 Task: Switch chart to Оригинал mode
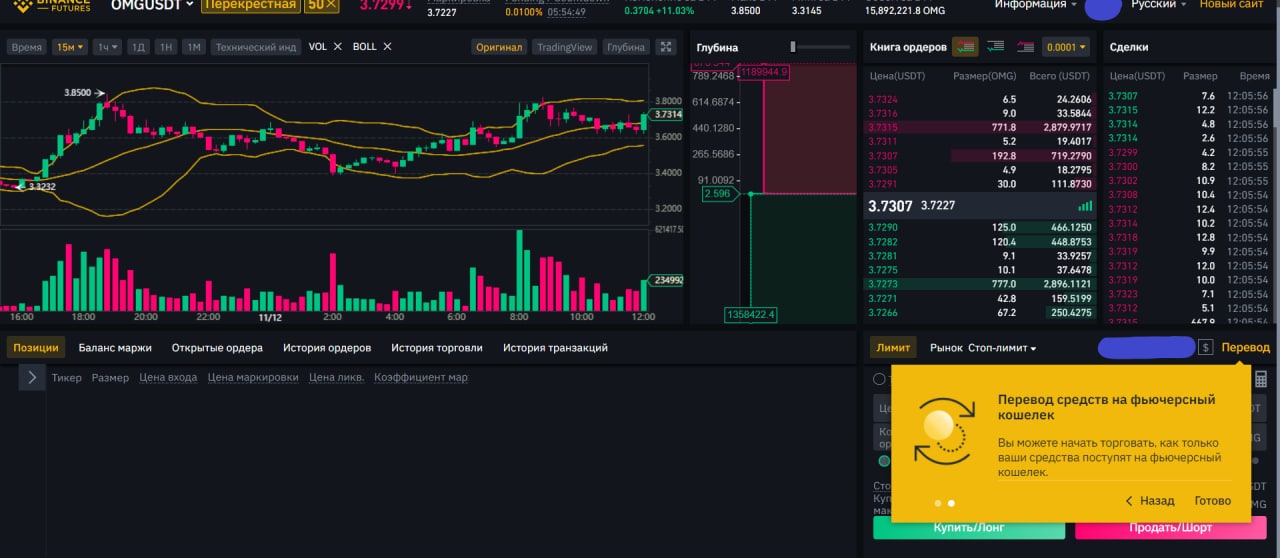(499, 47)
